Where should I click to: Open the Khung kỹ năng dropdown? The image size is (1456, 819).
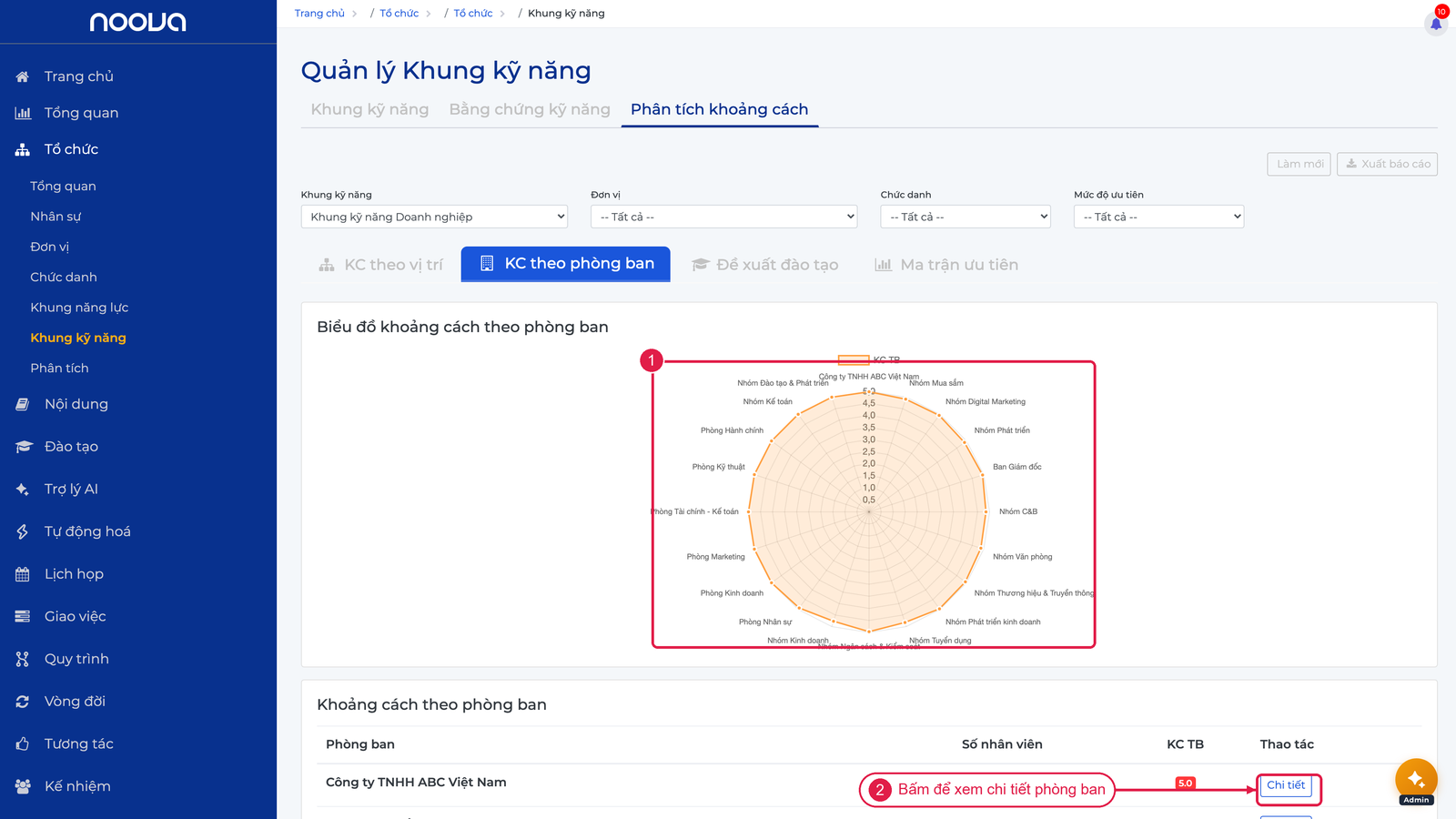click(434, 217)
